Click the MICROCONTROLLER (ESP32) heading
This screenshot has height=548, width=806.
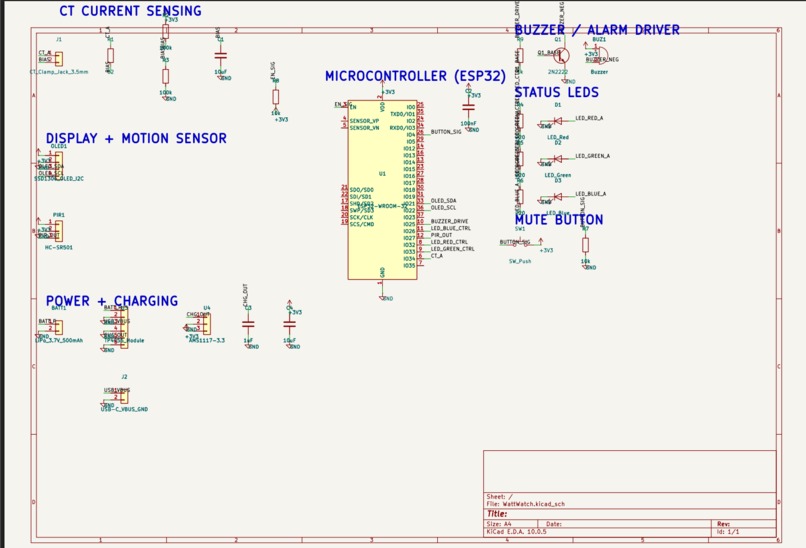(x=415, y=76)
